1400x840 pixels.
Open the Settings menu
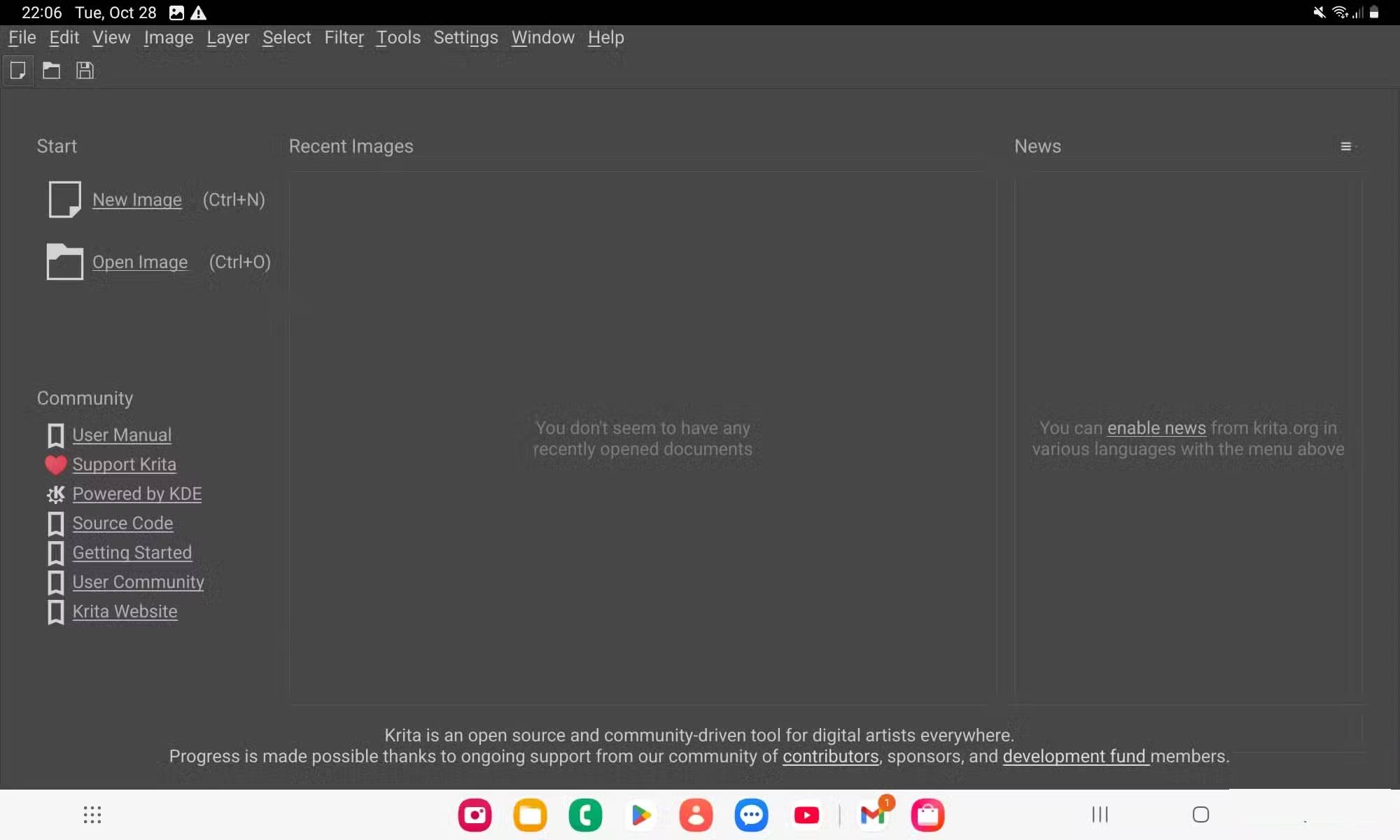(x=465, y=38)
